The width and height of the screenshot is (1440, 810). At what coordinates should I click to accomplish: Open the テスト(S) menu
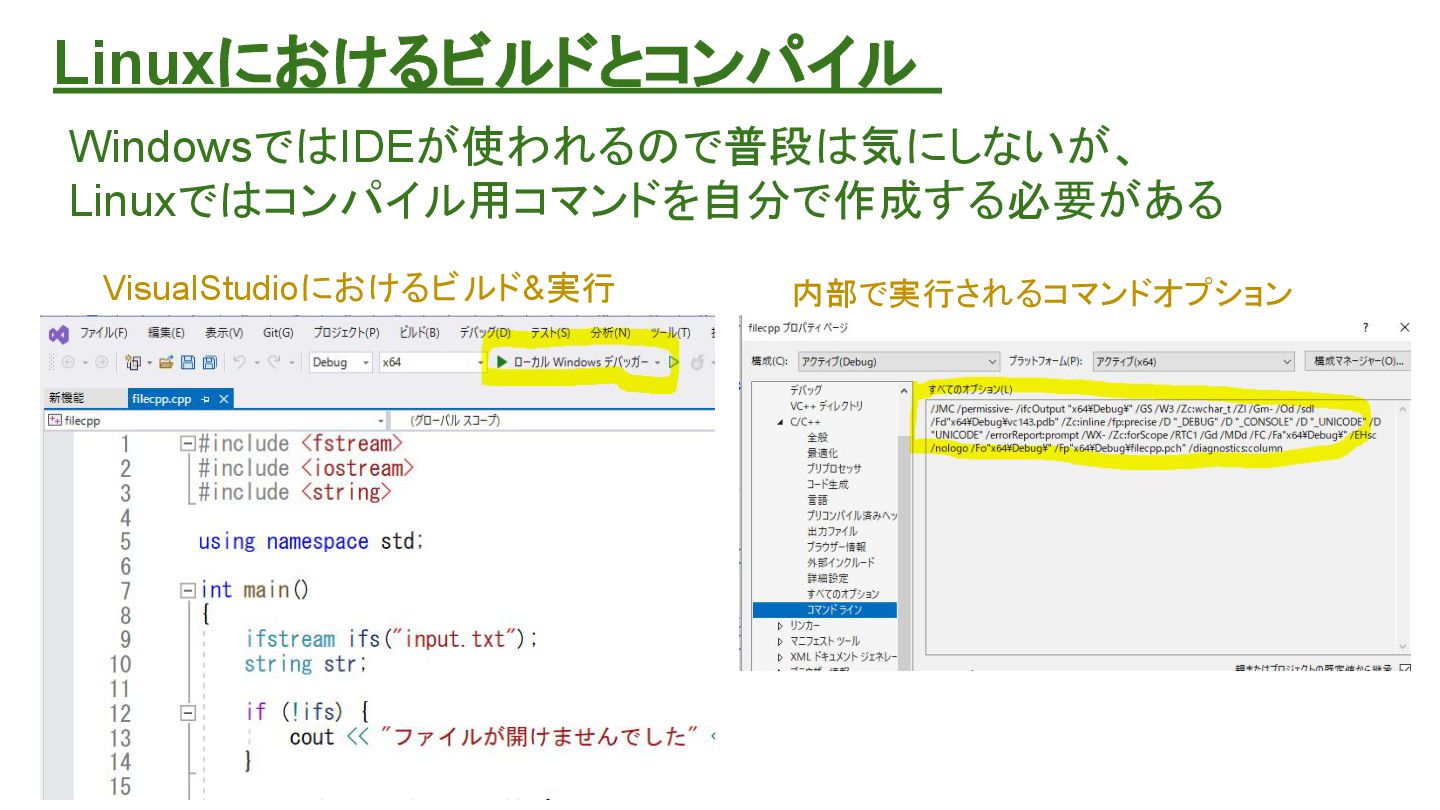[x=550, y=333]
